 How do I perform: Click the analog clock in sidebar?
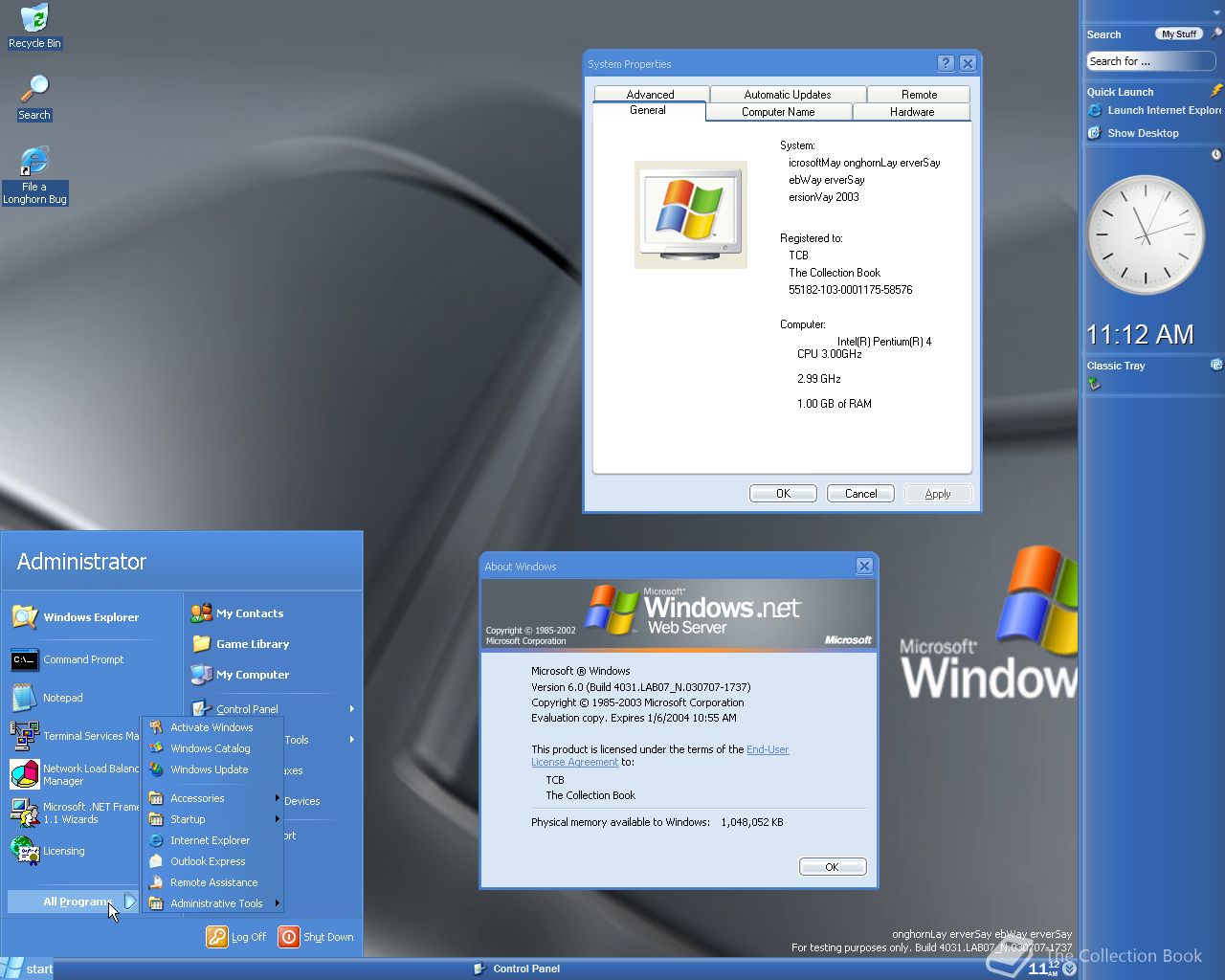click(x=1145, y=234)
